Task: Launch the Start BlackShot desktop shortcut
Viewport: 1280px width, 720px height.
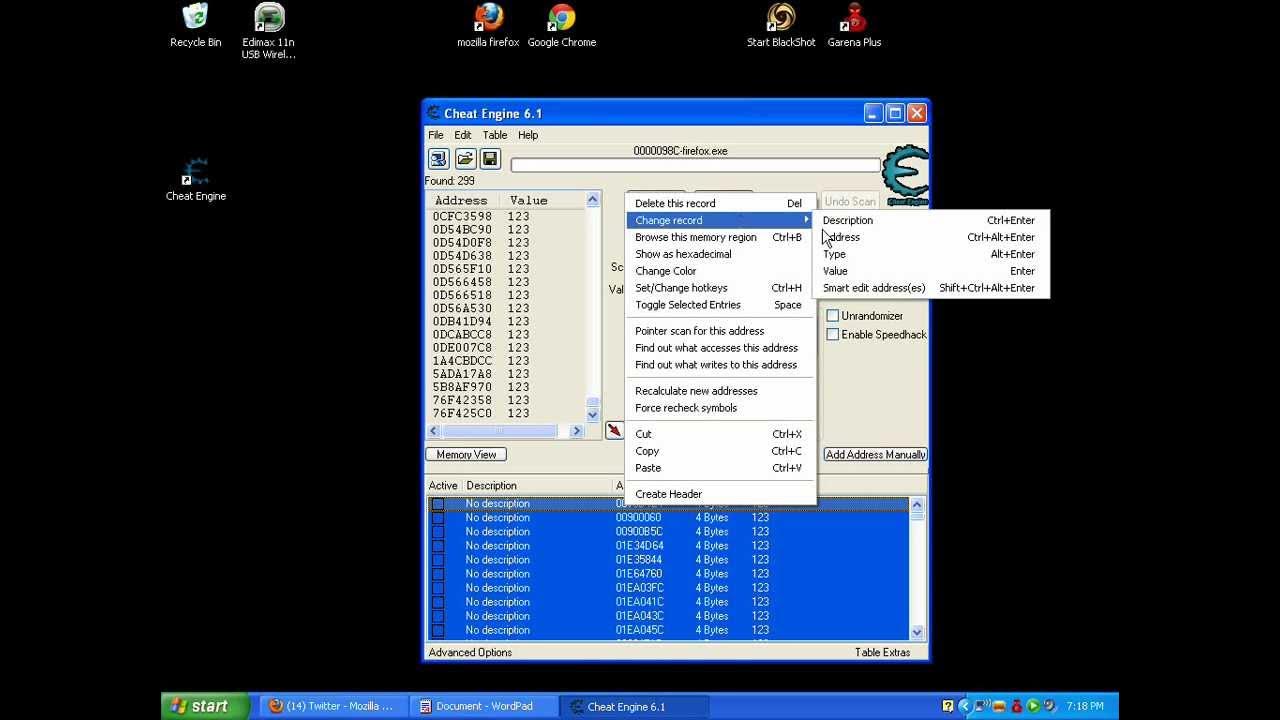Action: point(781,26)
